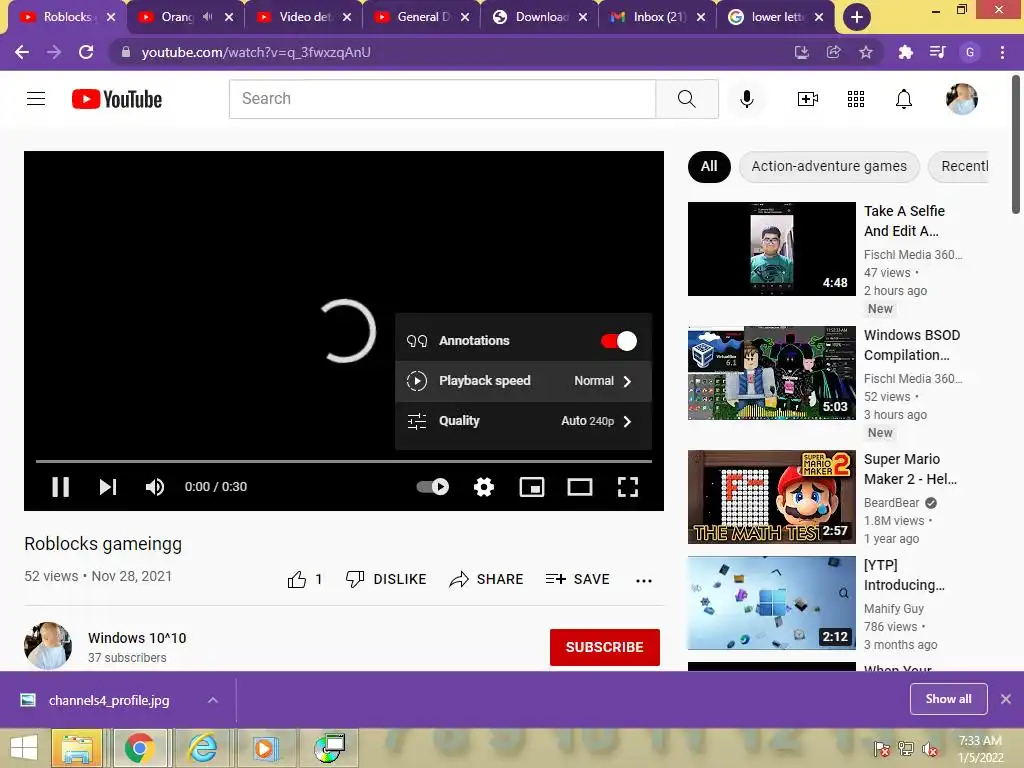
Task: Click SHARE under the video
Action: pyautogui.click(x=486, y=579)
